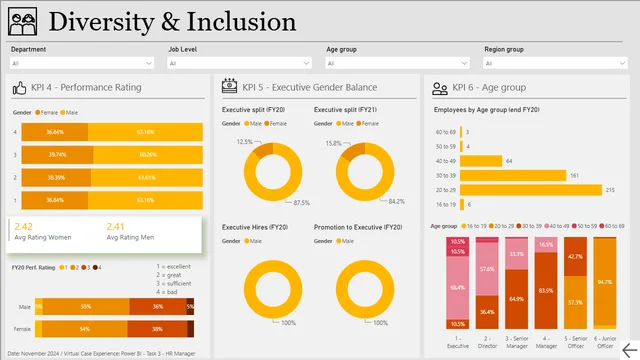Click the thumbs-up icon beside KPI 4
Viewport: 640px width, 360px height.
(x=19, y=88)
